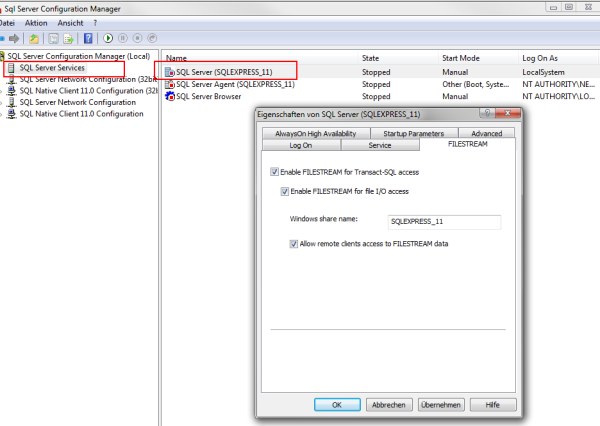Open the question mark help menu

(95, 23)
